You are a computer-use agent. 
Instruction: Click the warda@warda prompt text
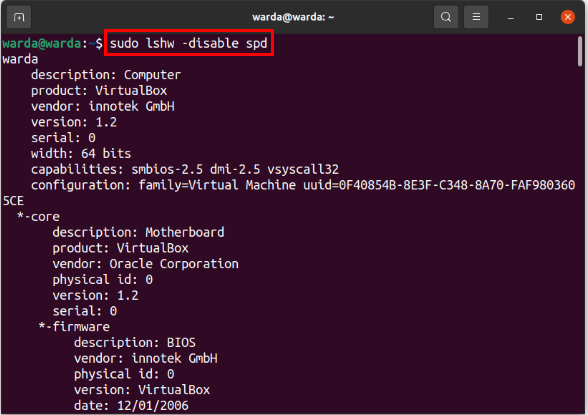point(42,43)
